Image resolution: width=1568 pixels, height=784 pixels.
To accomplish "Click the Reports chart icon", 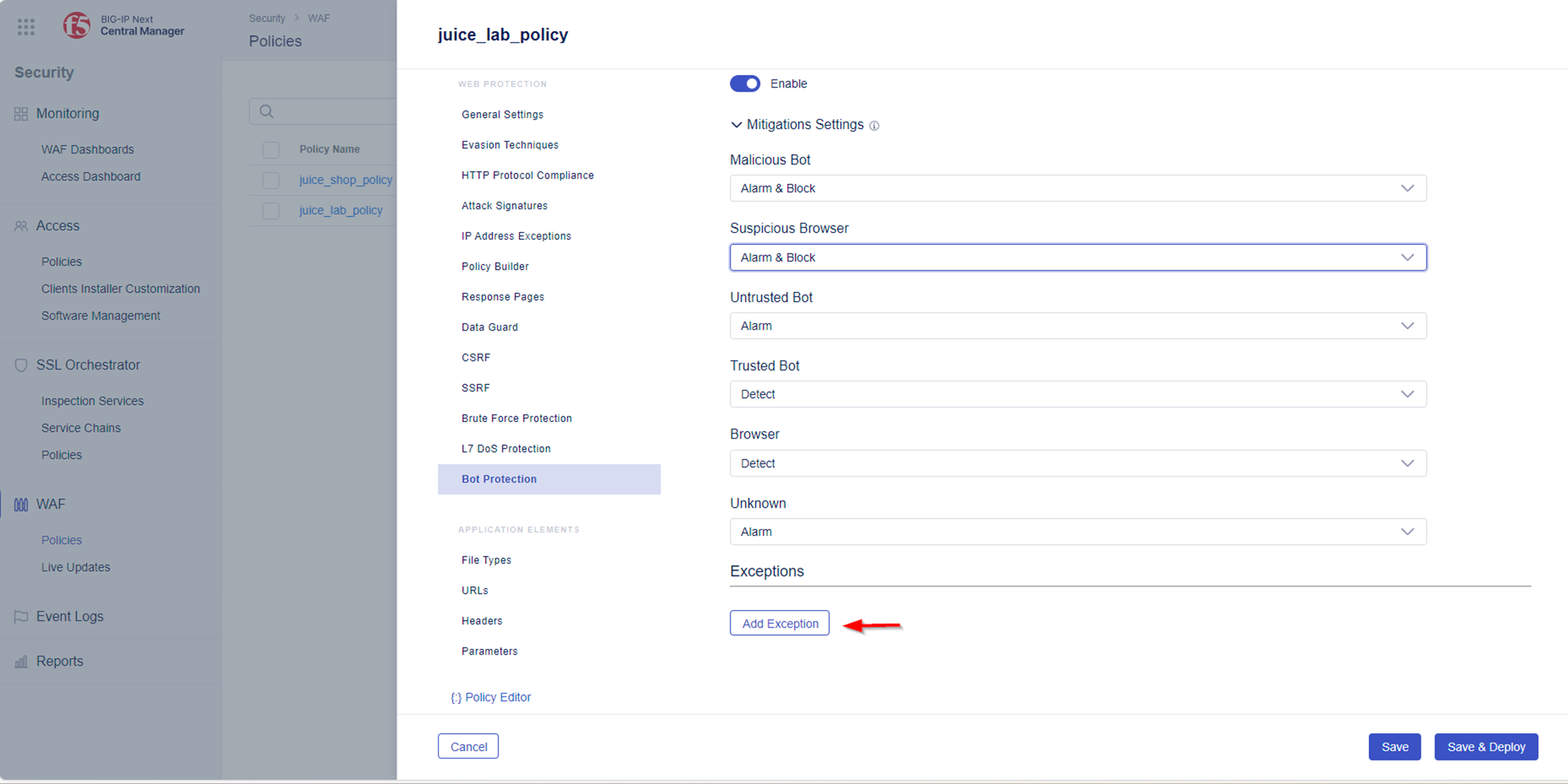I will [x=21, y=661].
